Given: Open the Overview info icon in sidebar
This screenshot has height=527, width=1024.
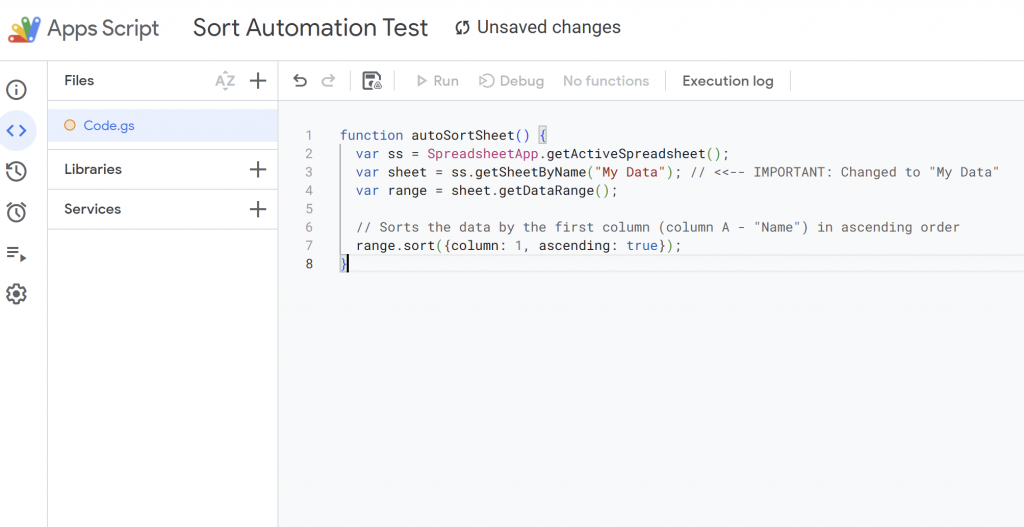Looking at the screenshot, I should click(x=16, y=90).
